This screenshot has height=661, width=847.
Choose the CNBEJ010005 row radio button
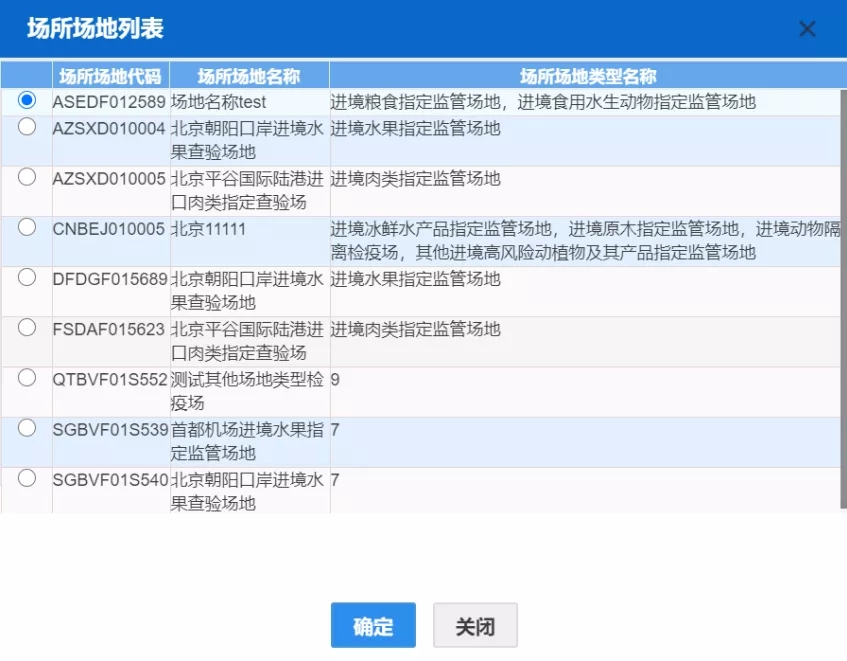(x=26, y=227)
